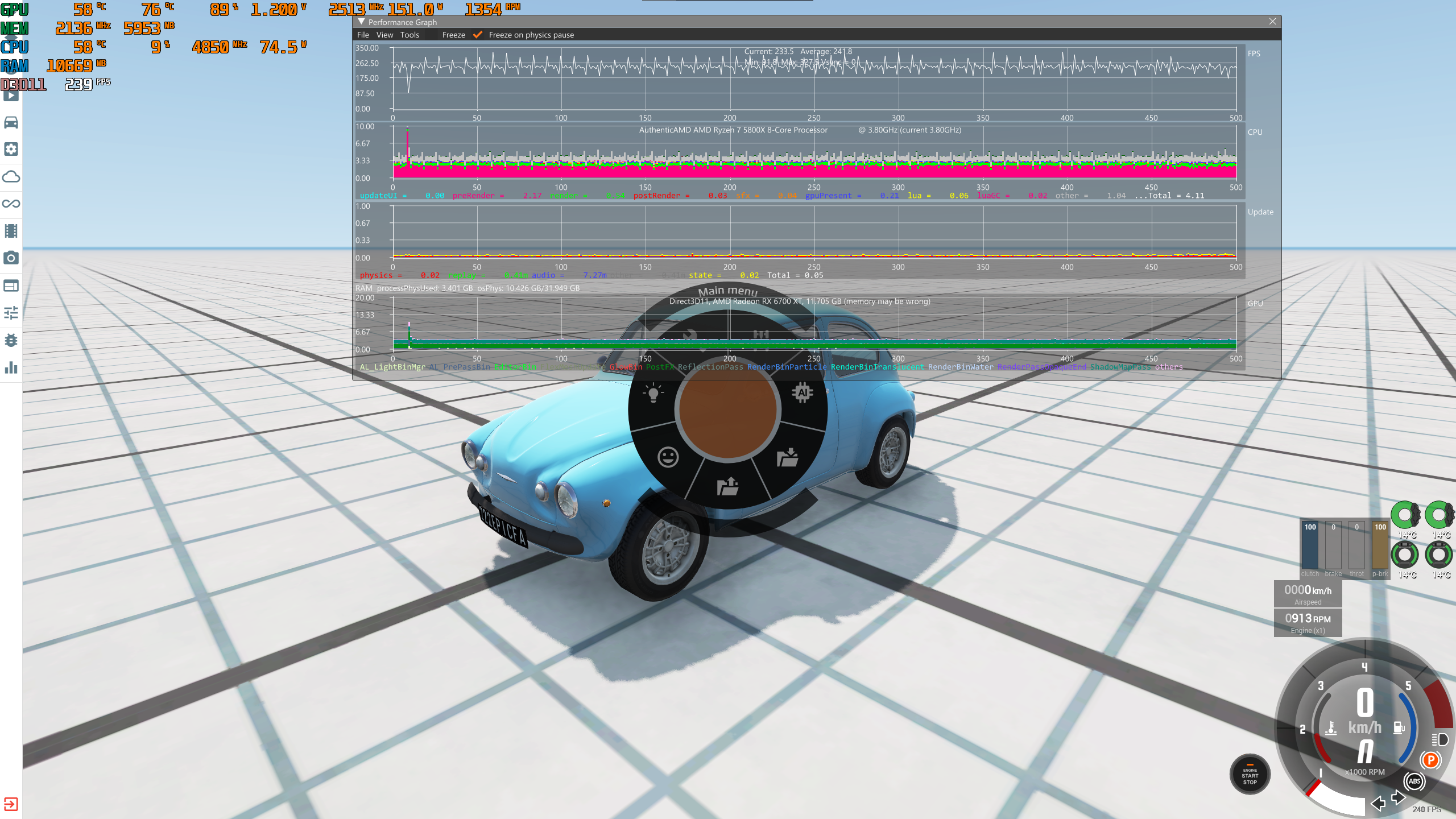Click the right turn signal arrow
The height and width of the screenshot is (819, 1456).
tap(1399, 797)
